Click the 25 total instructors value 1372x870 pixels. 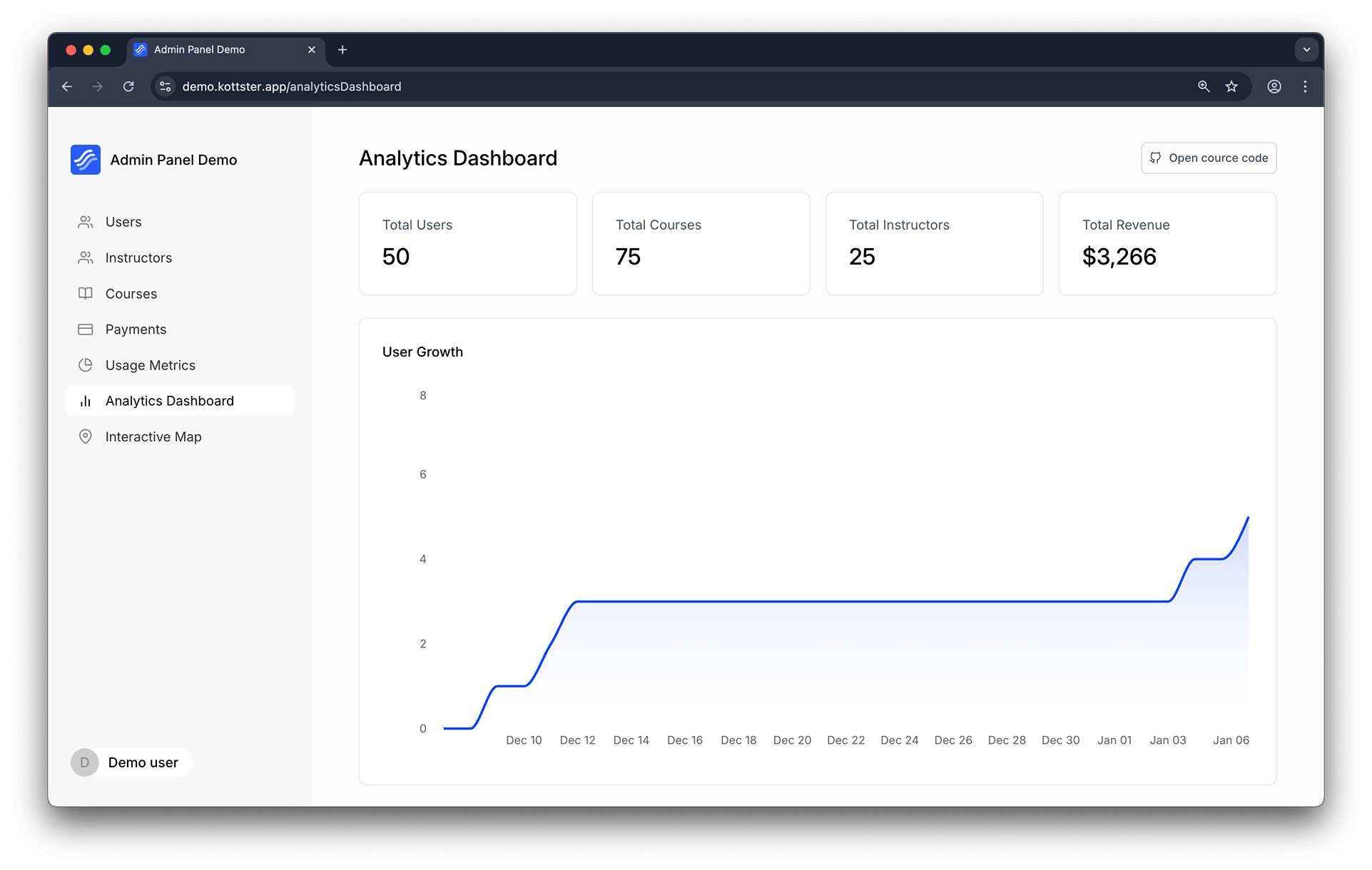862,257
